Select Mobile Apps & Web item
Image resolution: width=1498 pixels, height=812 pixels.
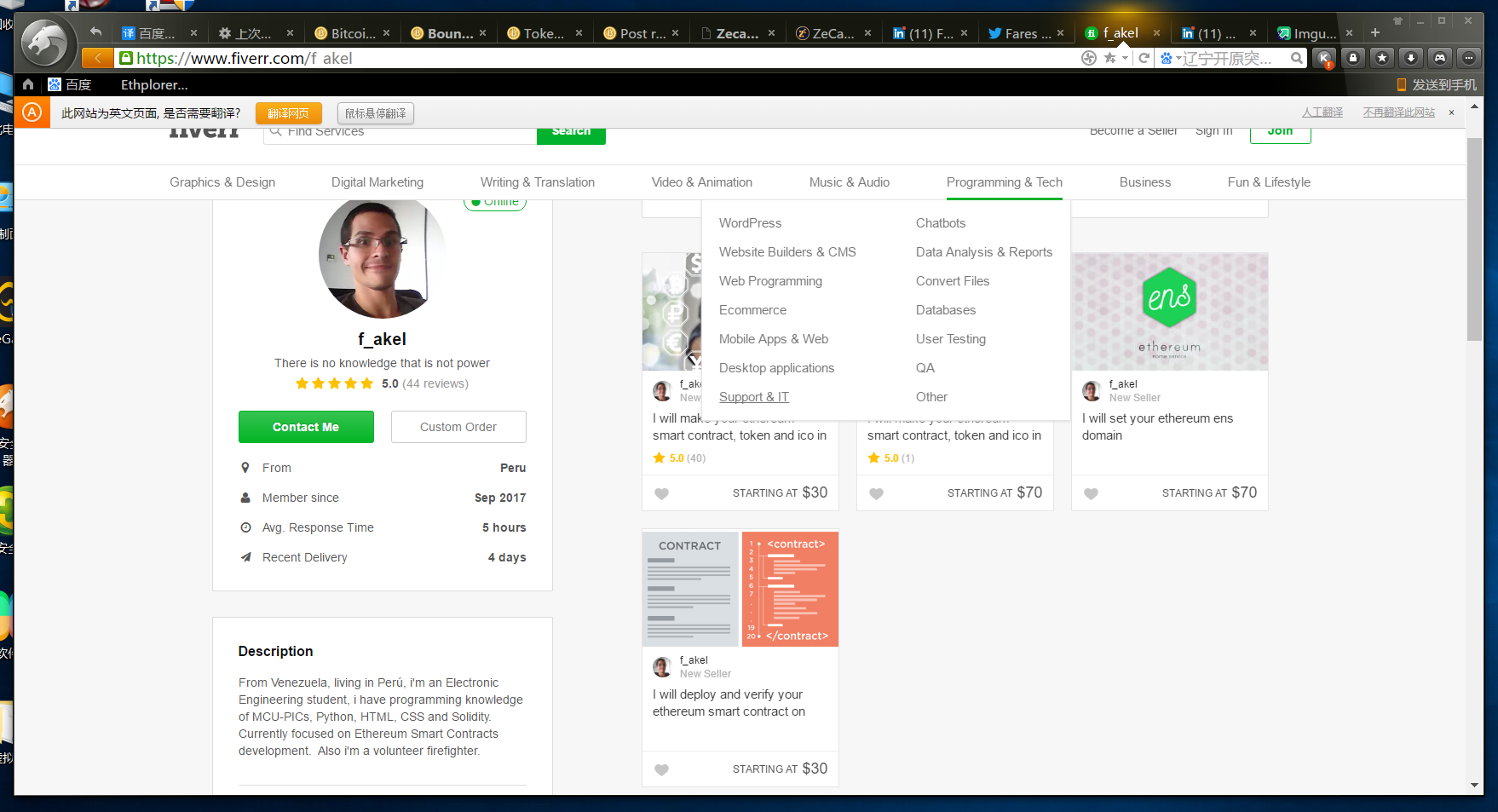(x=774, y=339)
